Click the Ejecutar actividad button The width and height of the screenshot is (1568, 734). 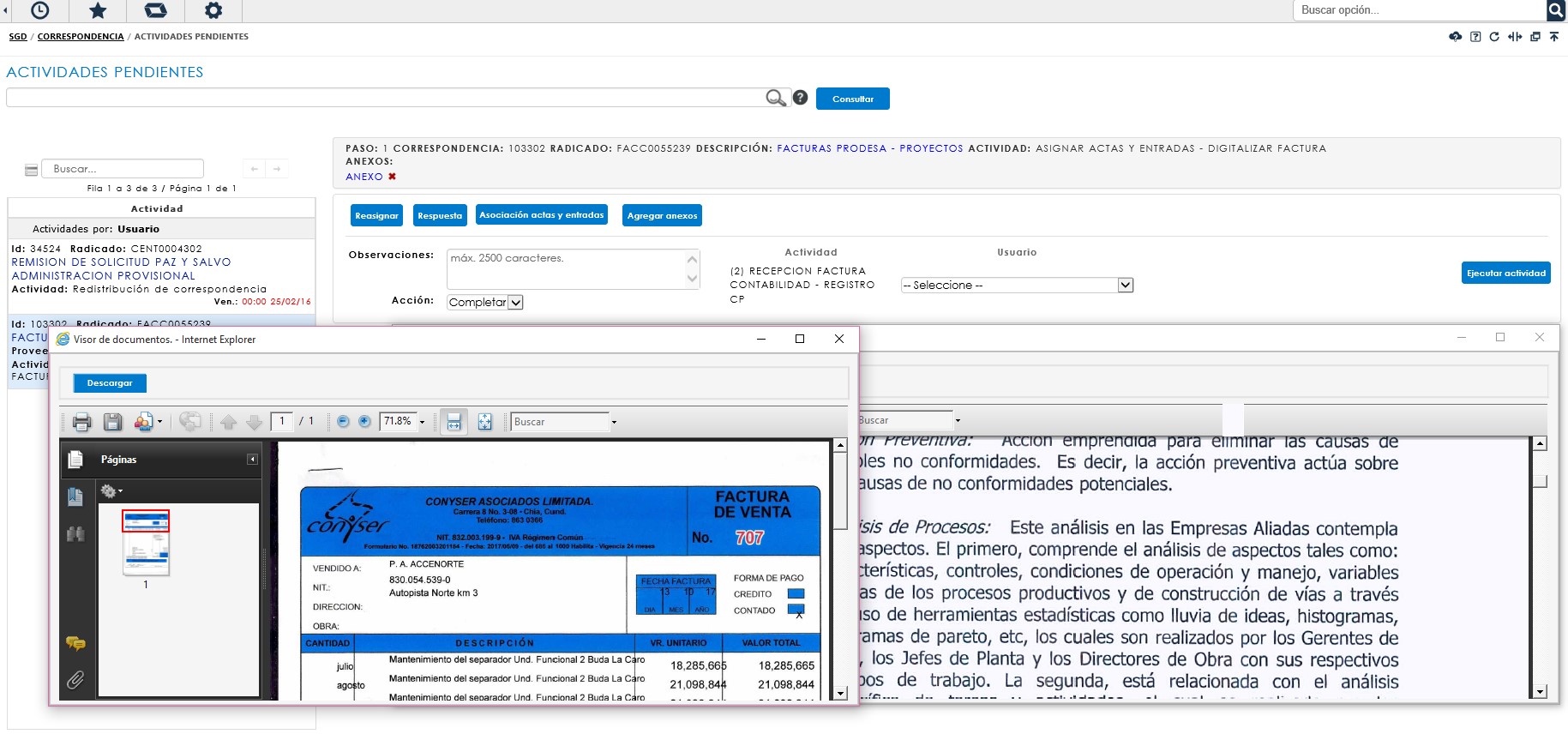click(1506, 273)
